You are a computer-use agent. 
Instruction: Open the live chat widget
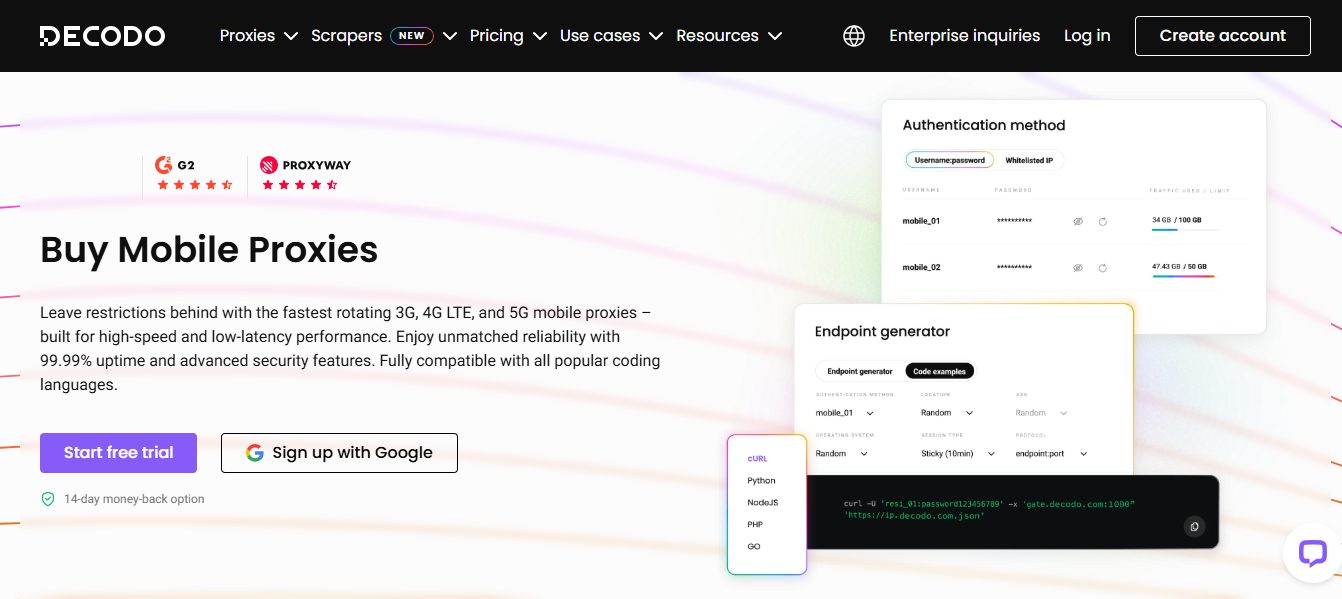[x=1311, y=553]
